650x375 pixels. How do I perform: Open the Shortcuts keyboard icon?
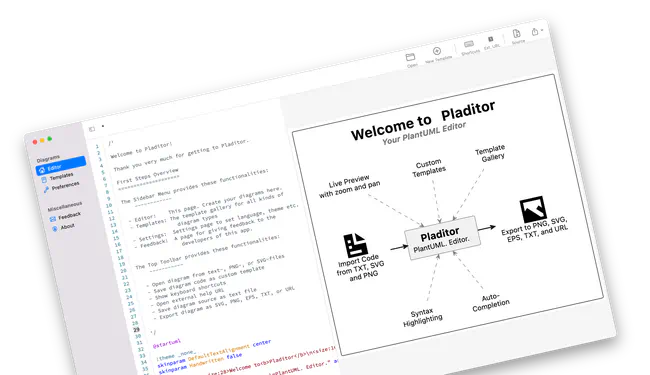click(x=469, y=44)
